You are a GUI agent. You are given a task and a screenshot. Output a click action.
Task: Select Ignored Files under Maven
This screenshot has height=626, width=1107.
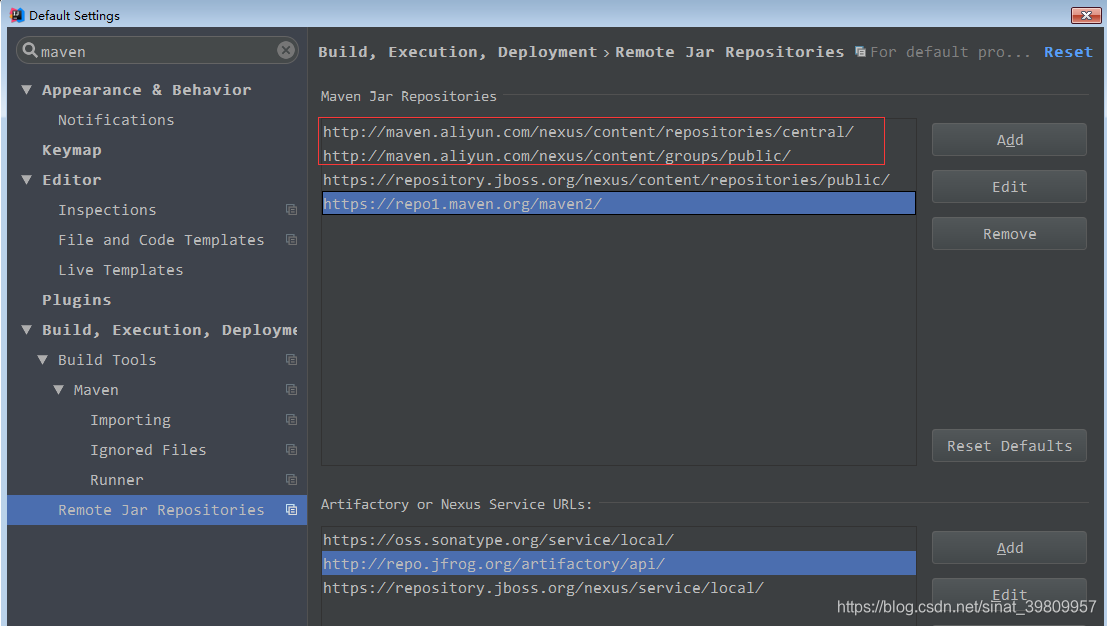pos(148,450)
